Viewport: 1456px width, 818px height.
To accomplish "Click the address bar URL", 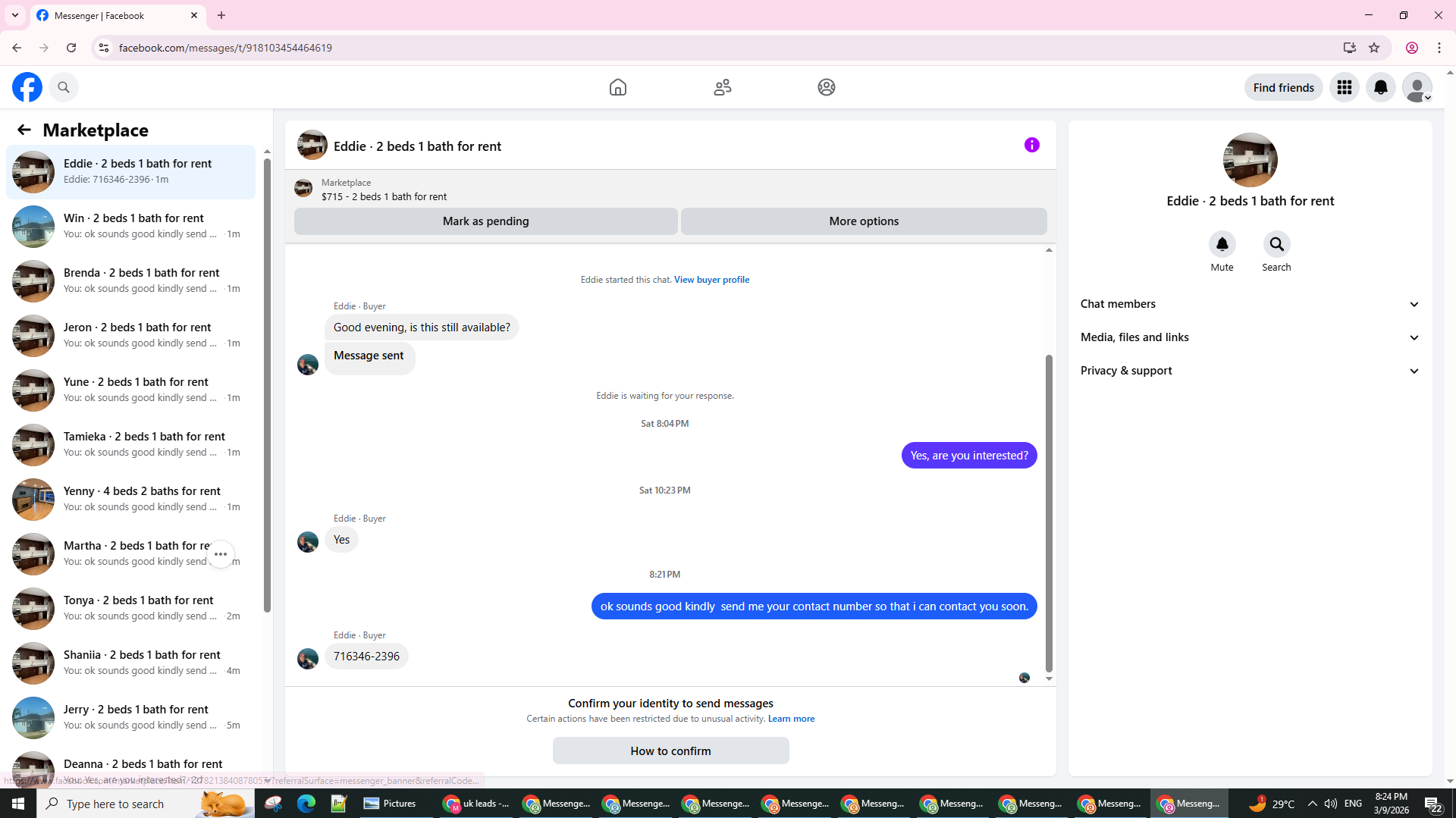I will pos(225,48).
